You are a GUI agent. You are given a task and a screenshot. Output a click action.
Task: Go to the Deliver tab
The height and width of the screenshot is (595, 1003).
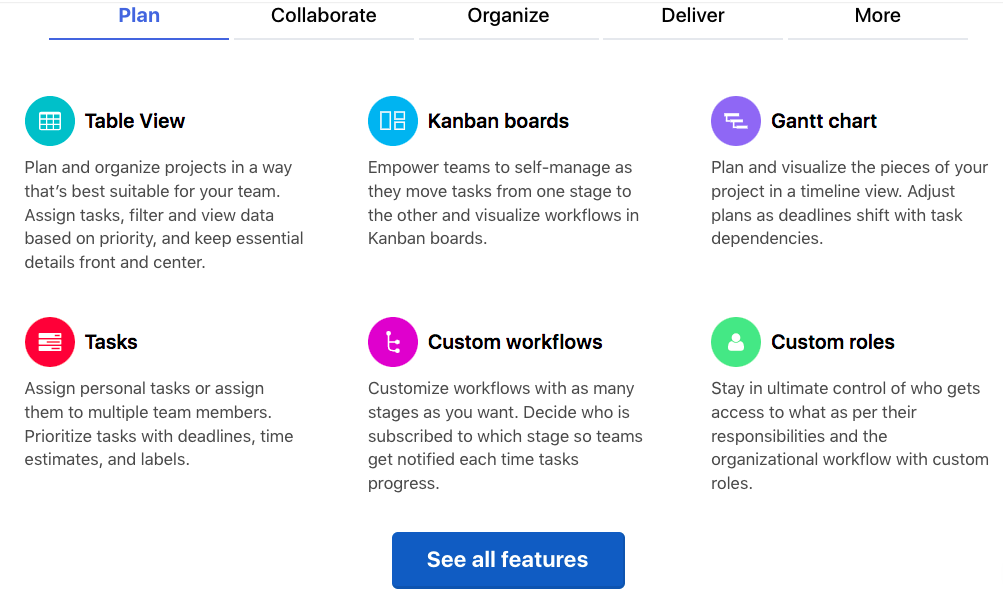pos(693,16)
